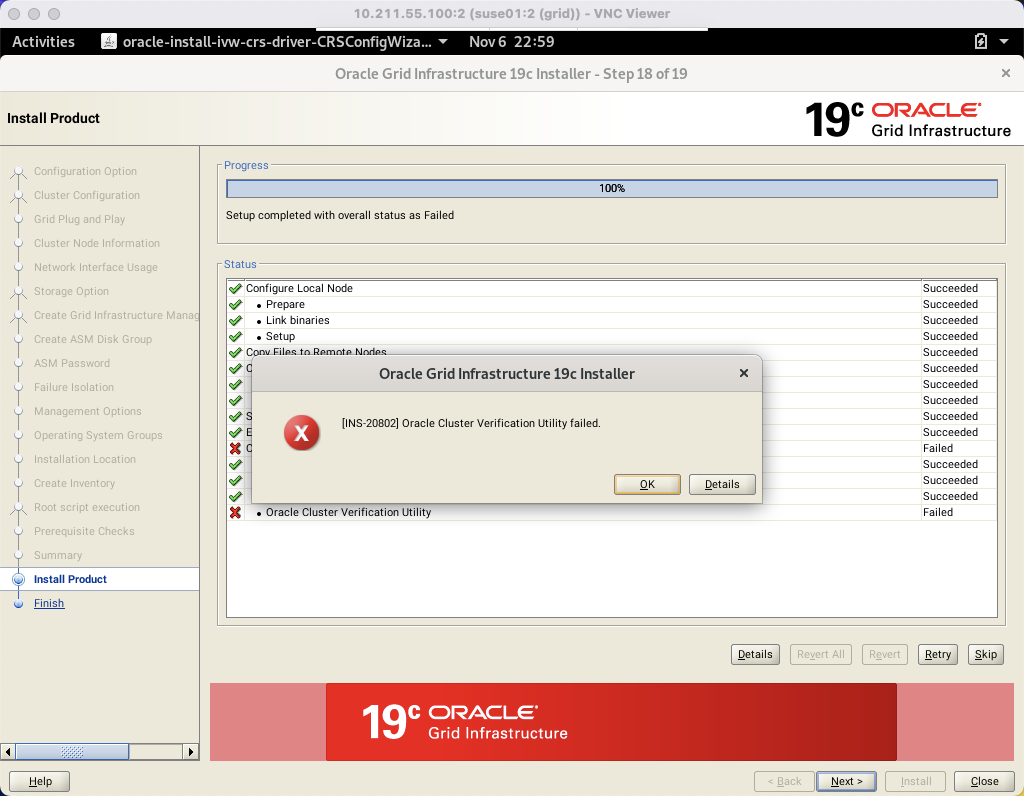Click OK in the INS-20802 error dialog
Viewport: 1024px width, 796px height.
pos(647,484)
